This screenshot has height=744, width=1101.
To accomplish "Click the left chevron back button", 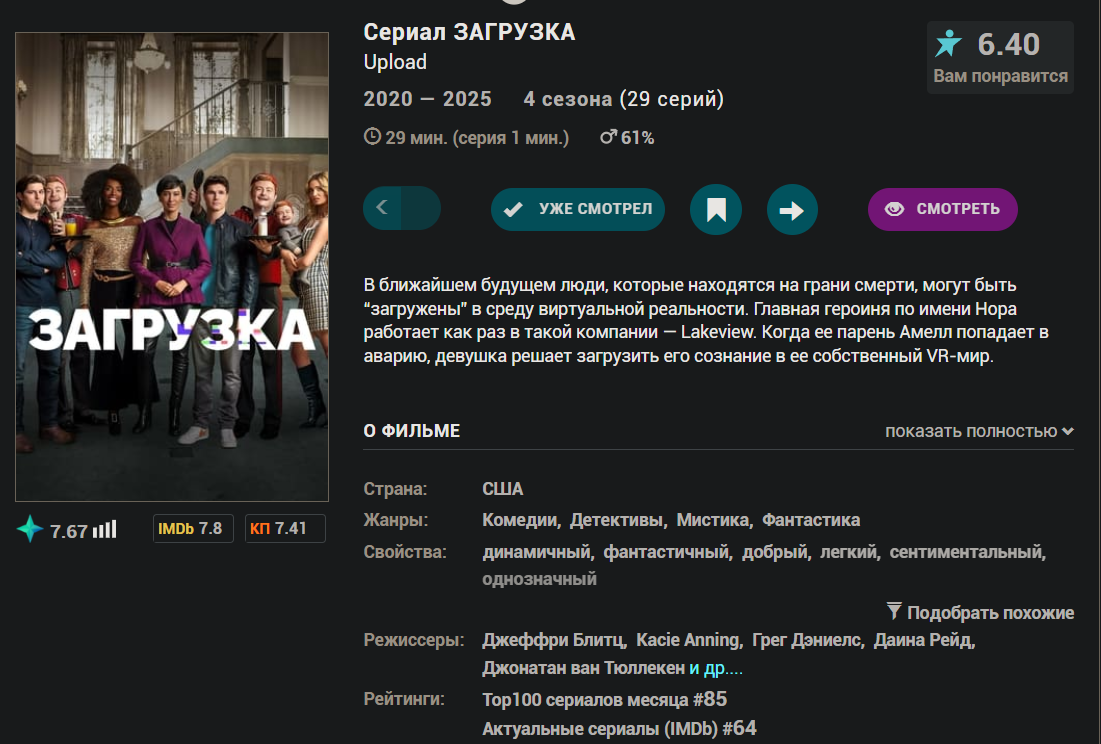I will tap(383, 208).
